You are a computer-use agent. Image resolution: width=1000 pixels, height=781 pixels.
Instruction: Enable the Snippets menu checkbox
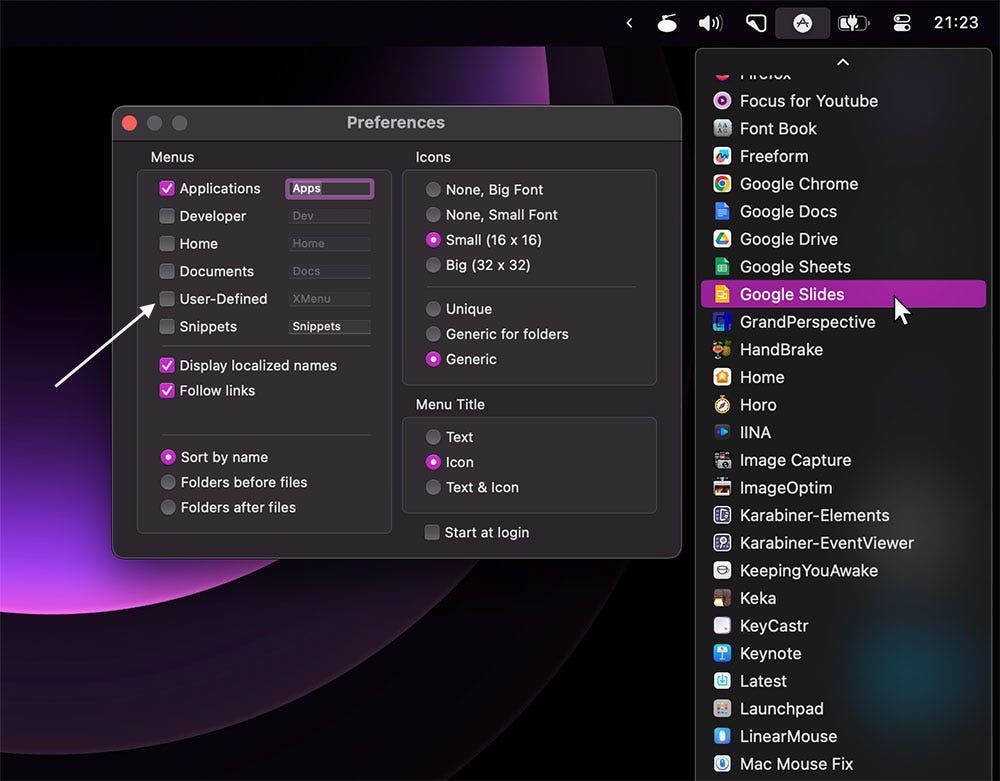(x=166, y=326)
